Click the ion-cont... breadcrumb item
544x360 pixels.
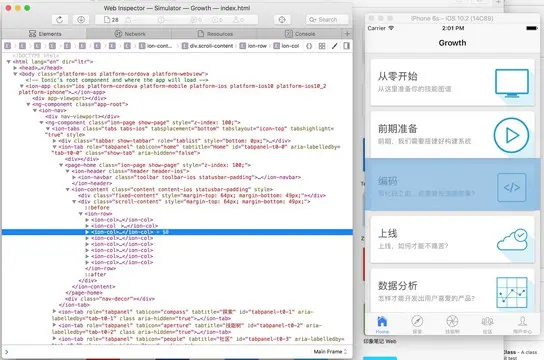click(155, 46)
